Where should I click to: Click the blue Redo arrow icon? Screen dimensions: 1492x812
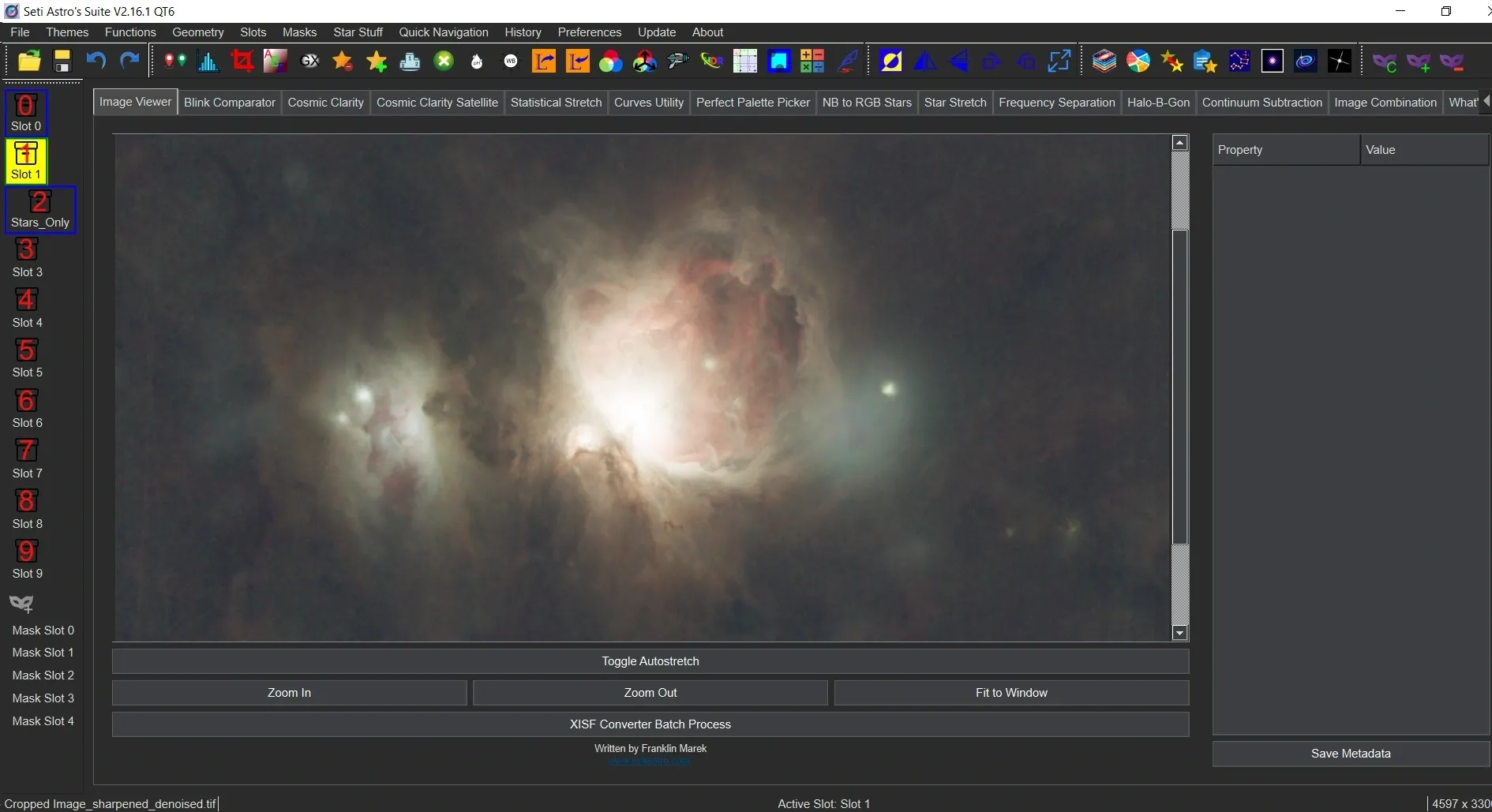129,61
